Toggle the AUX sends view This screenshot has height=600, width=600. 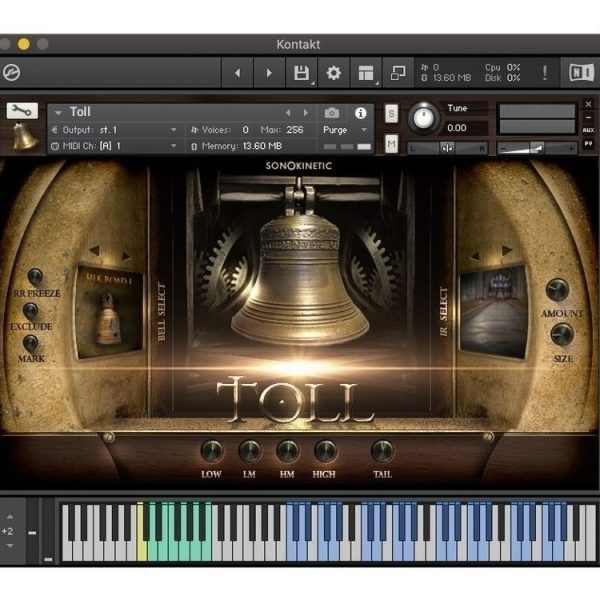click(588, 130)
